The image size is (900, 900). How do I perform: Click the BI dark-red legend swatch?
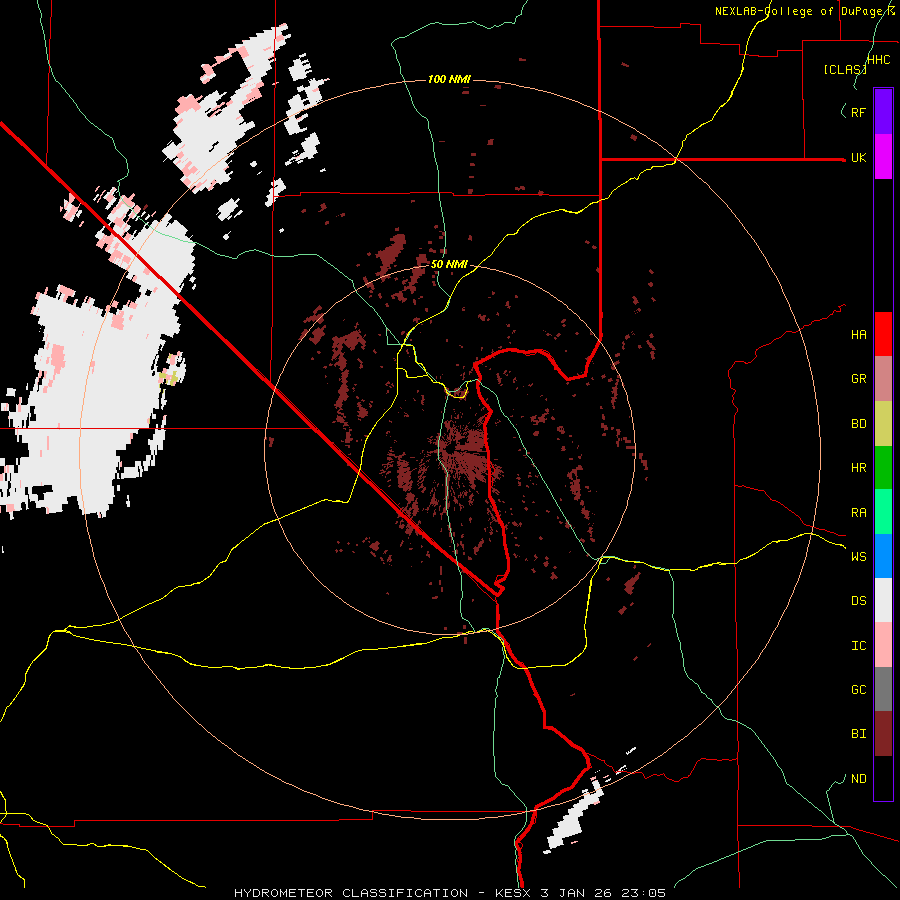pos(883,734)
